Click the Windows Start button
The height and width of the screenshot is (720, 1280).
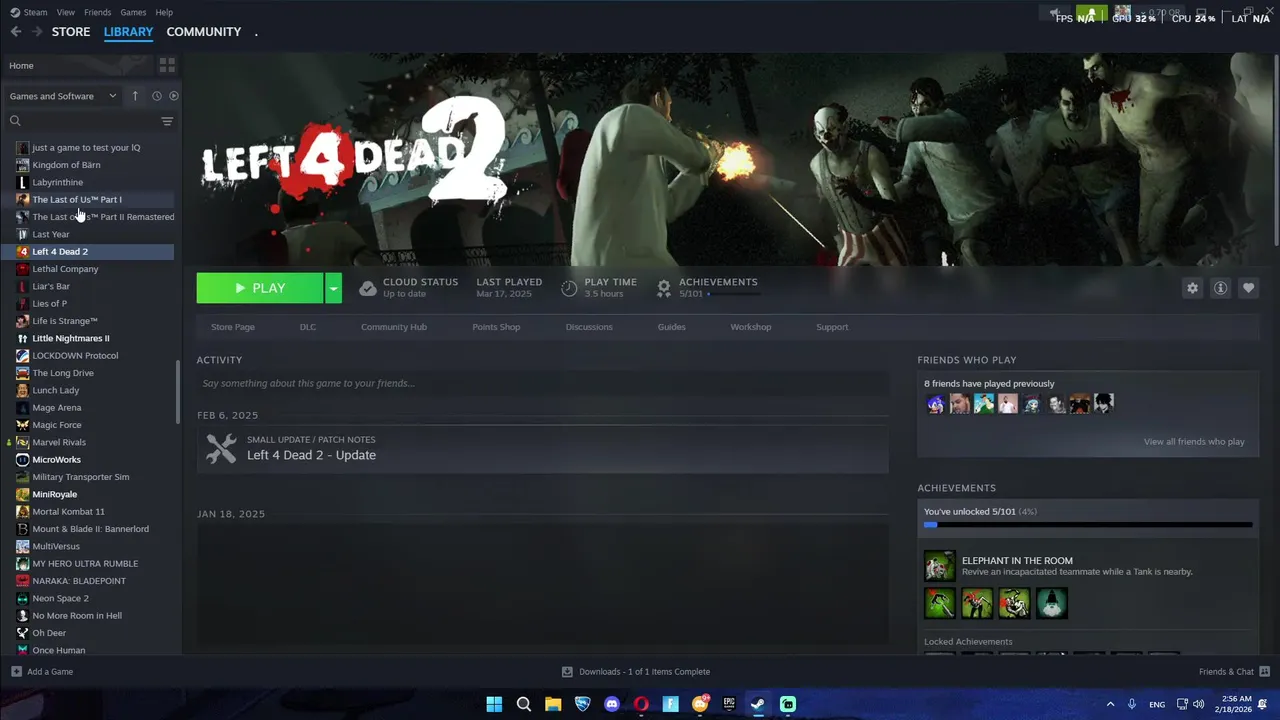(x=494, y=704)
